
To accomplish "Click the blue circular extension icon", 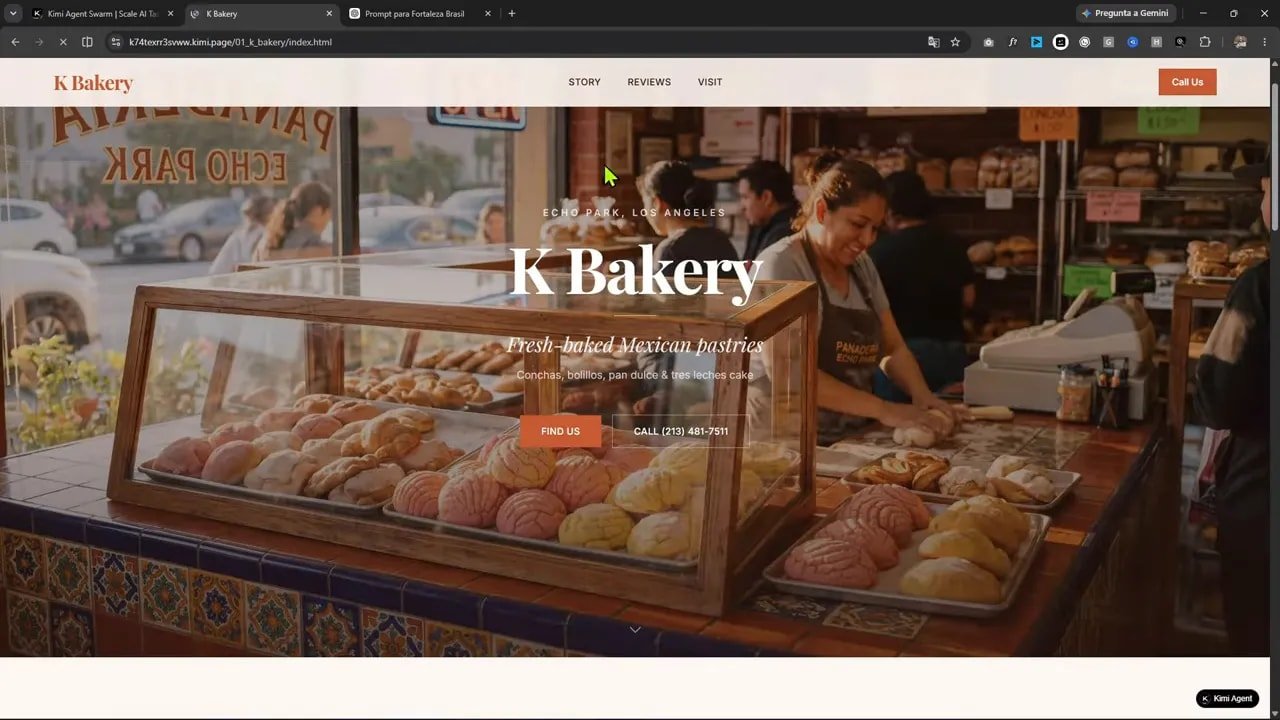I will [1132, 42].
